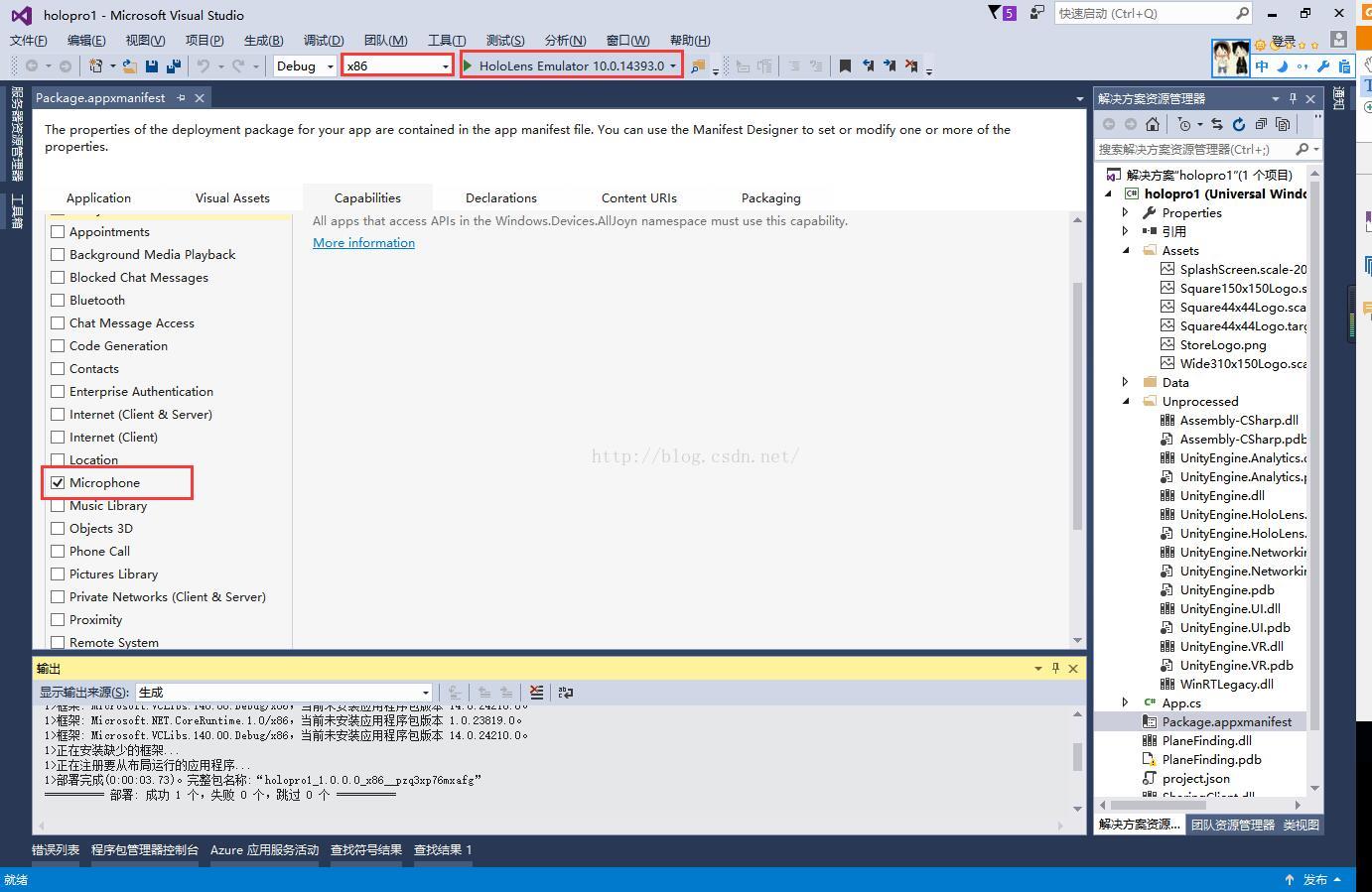Screen dimensions: 1372x892
Task: Check Internet (Client & Server) capability
Action: click(x=58, y=415)
